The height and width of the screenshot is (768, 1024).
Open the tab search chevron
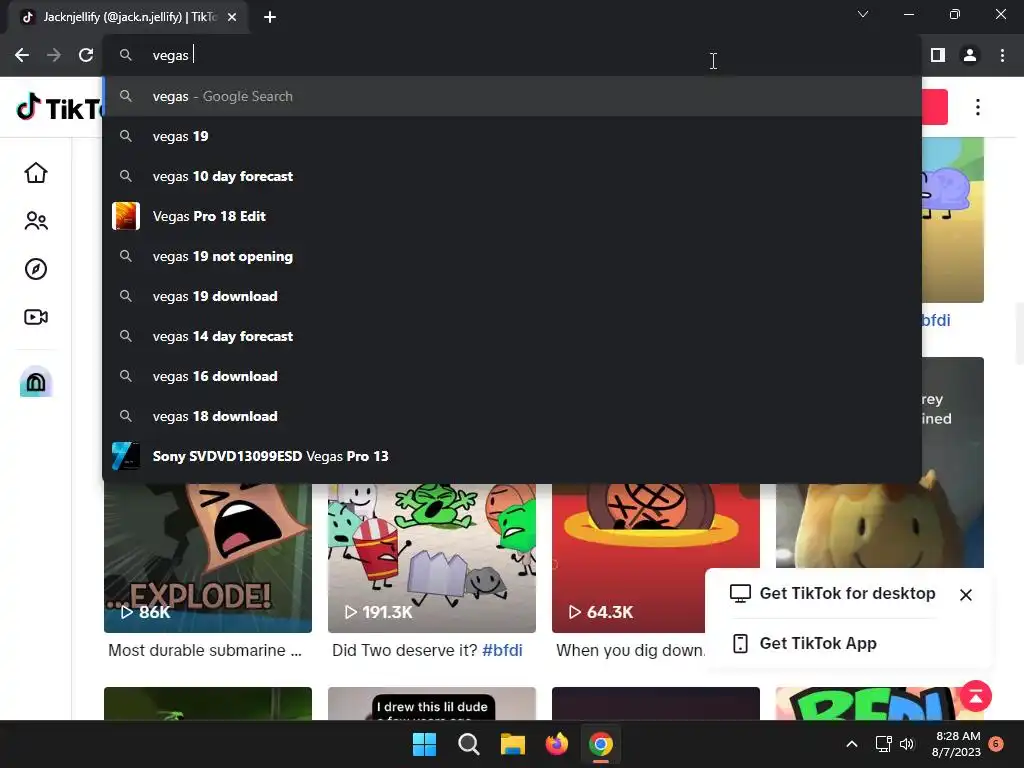(863, 14)
